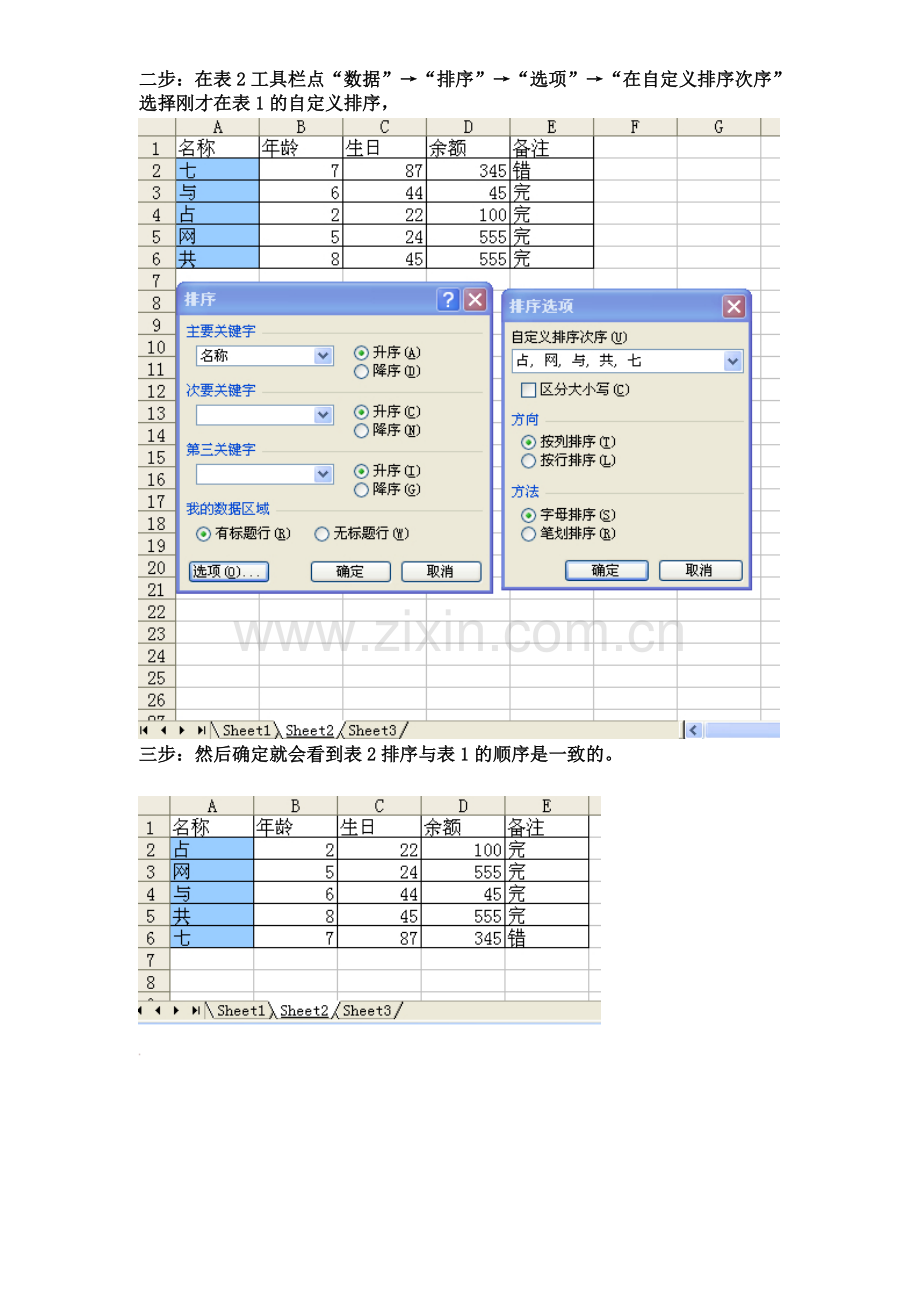Switch to Sheet2 tab in lower spreadsheet
Image resolution: width=920 pixels, height=1302 pixels.
pos(304,1011)
